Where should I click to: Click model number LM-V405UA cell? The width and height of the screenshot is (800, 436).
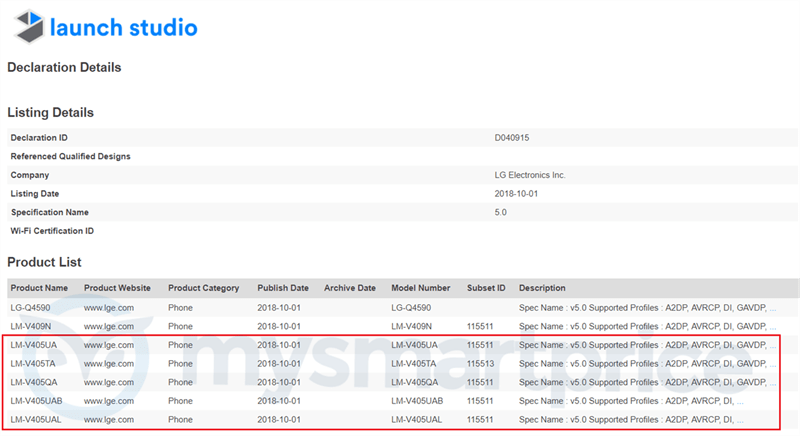point(414,345)
